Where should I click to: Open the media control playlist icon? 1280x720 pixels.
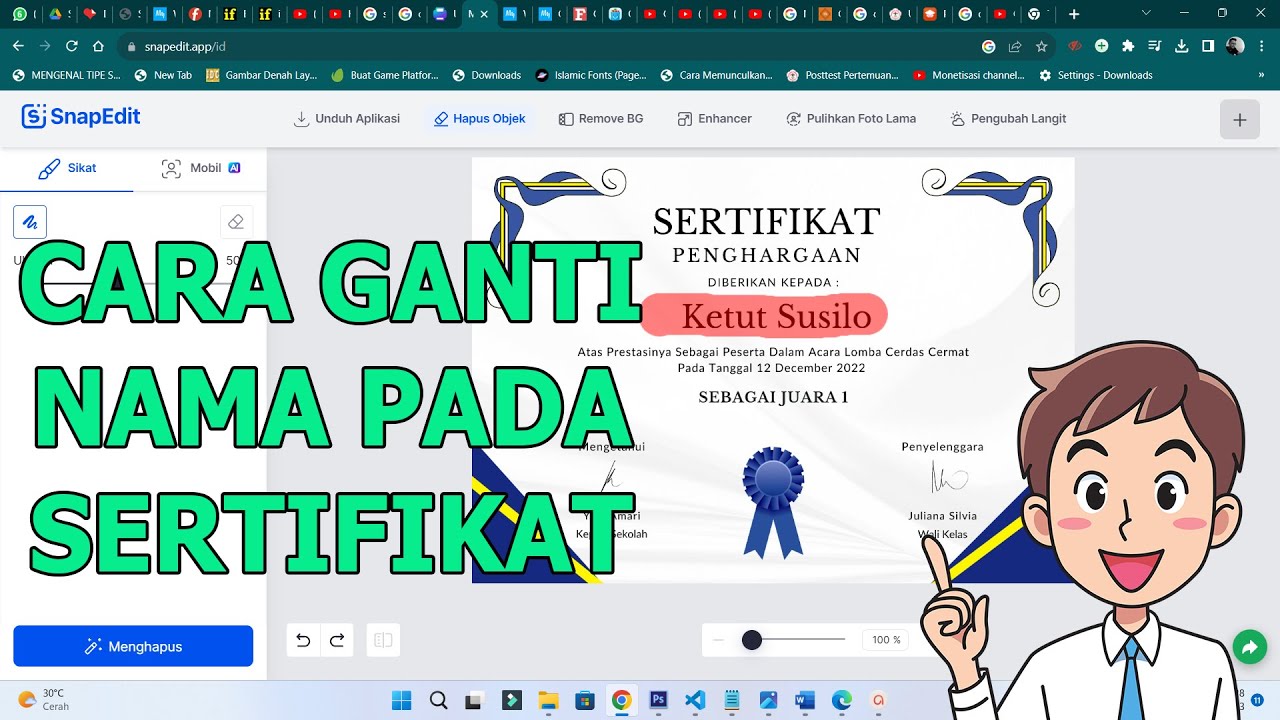pos(1155,46)
